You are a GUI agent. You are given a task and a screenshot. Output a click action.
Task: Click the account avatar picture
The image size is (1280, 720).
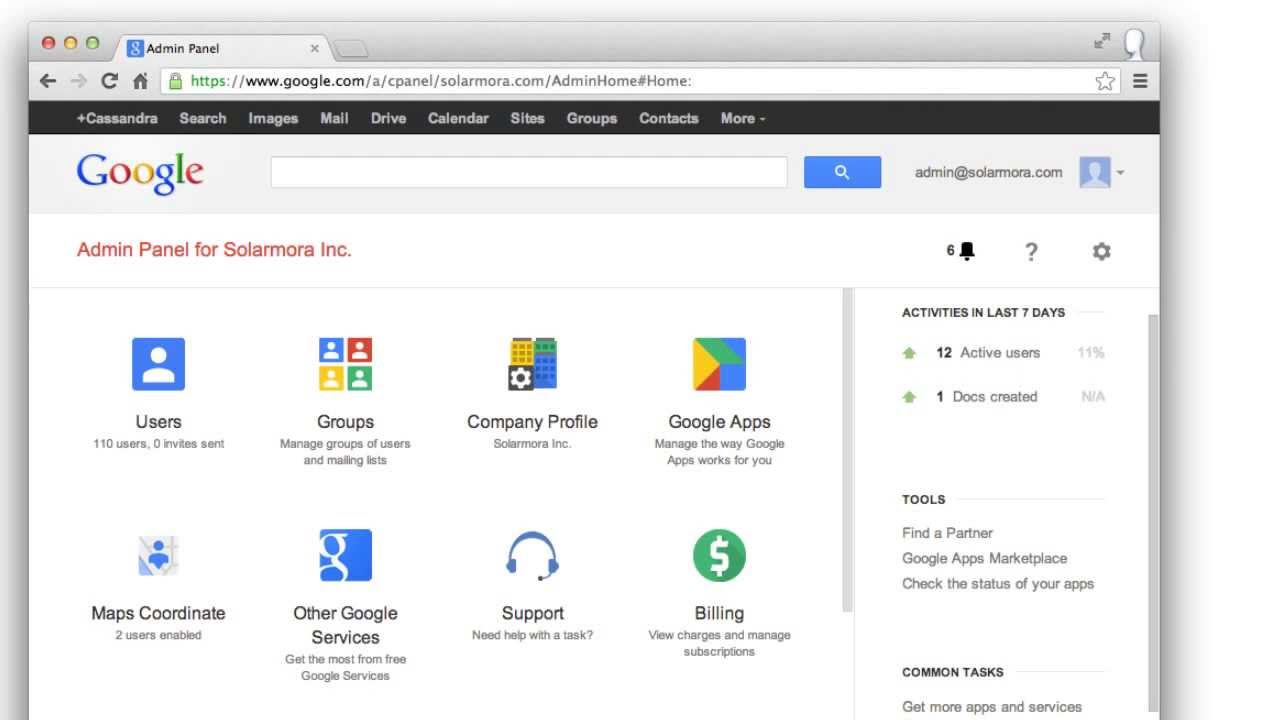1095,172
